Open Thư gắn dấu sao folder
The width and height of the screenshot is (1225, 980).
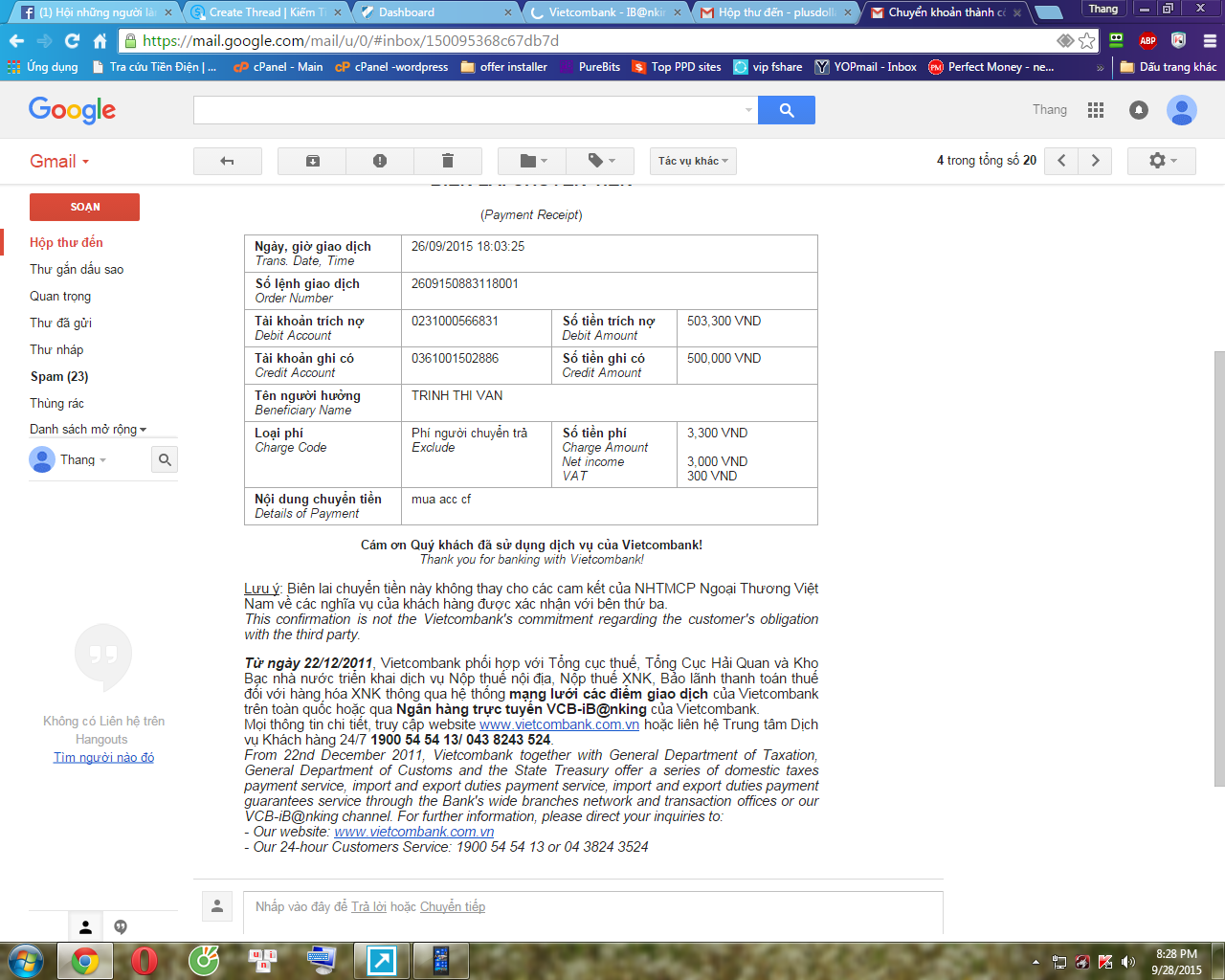[x=77, y=270]
